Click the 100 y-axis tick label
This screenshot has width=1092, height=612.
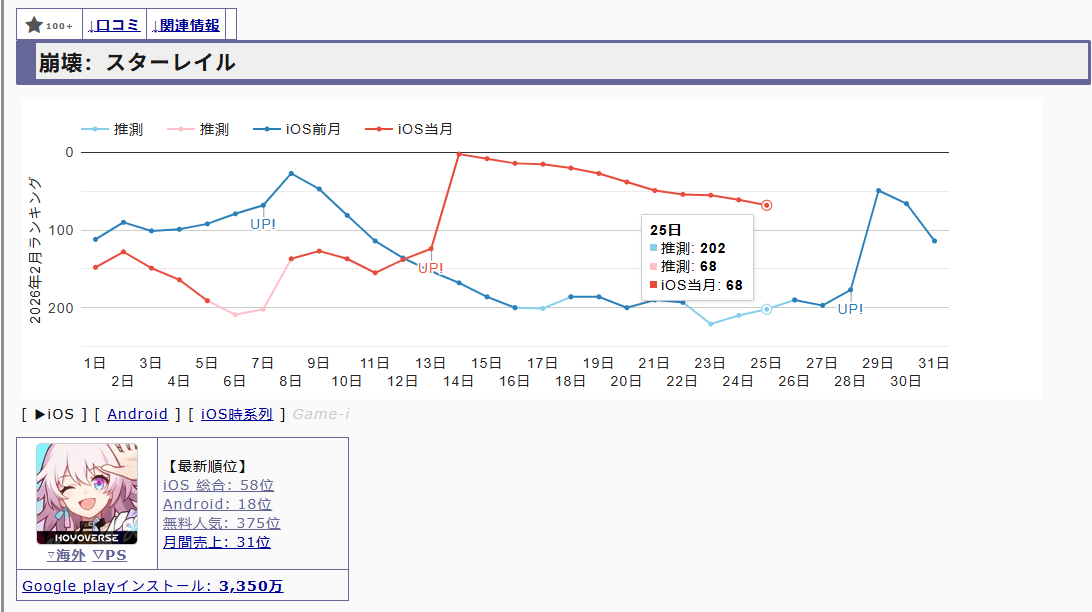click(x=61, y=230)
